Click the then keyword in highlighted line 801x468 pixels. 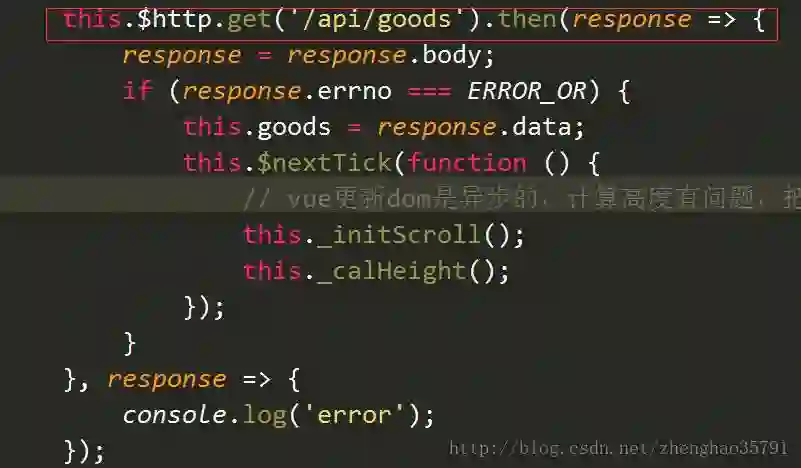click(527, 19)
